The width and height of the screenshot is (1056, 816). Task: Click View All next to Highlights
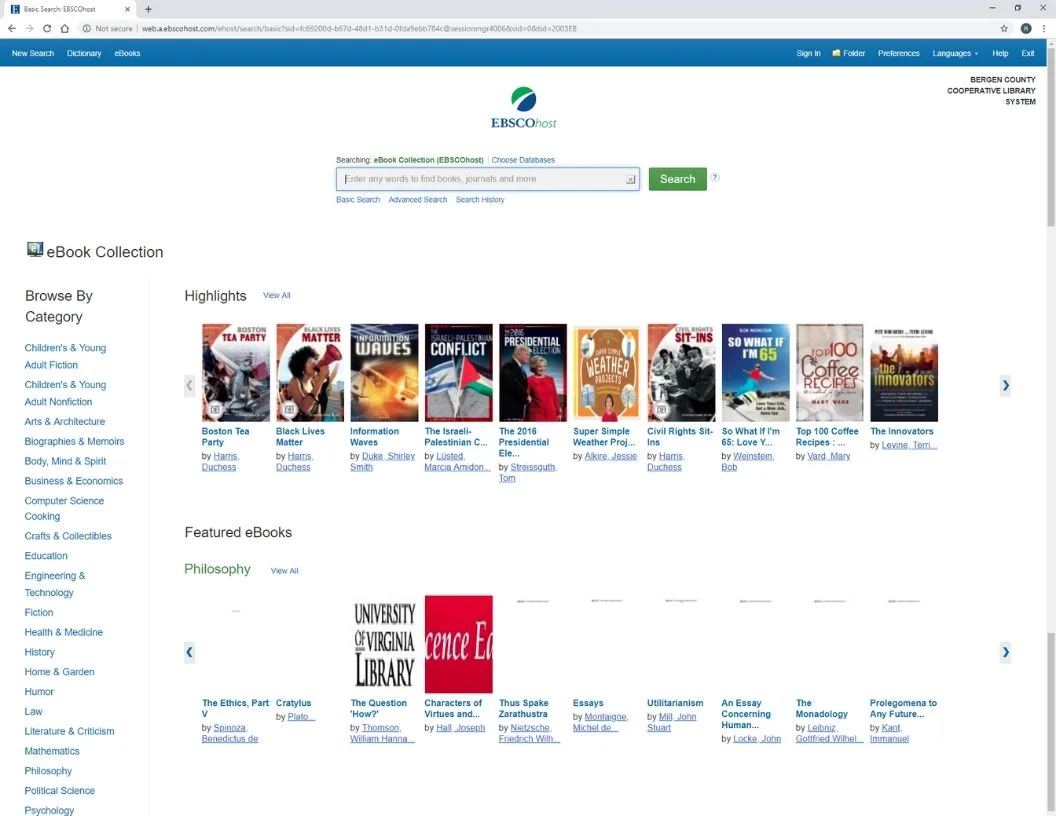click(277, 296)
